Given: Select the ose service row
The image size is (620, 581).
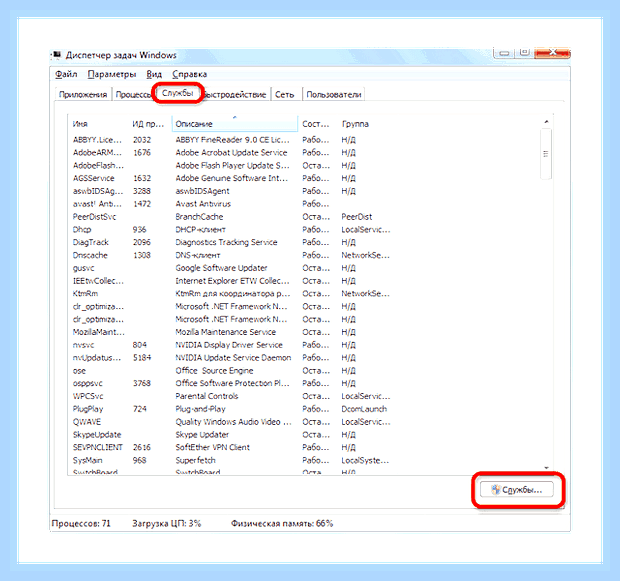Looking at the screenshot, I should [233, 371].
